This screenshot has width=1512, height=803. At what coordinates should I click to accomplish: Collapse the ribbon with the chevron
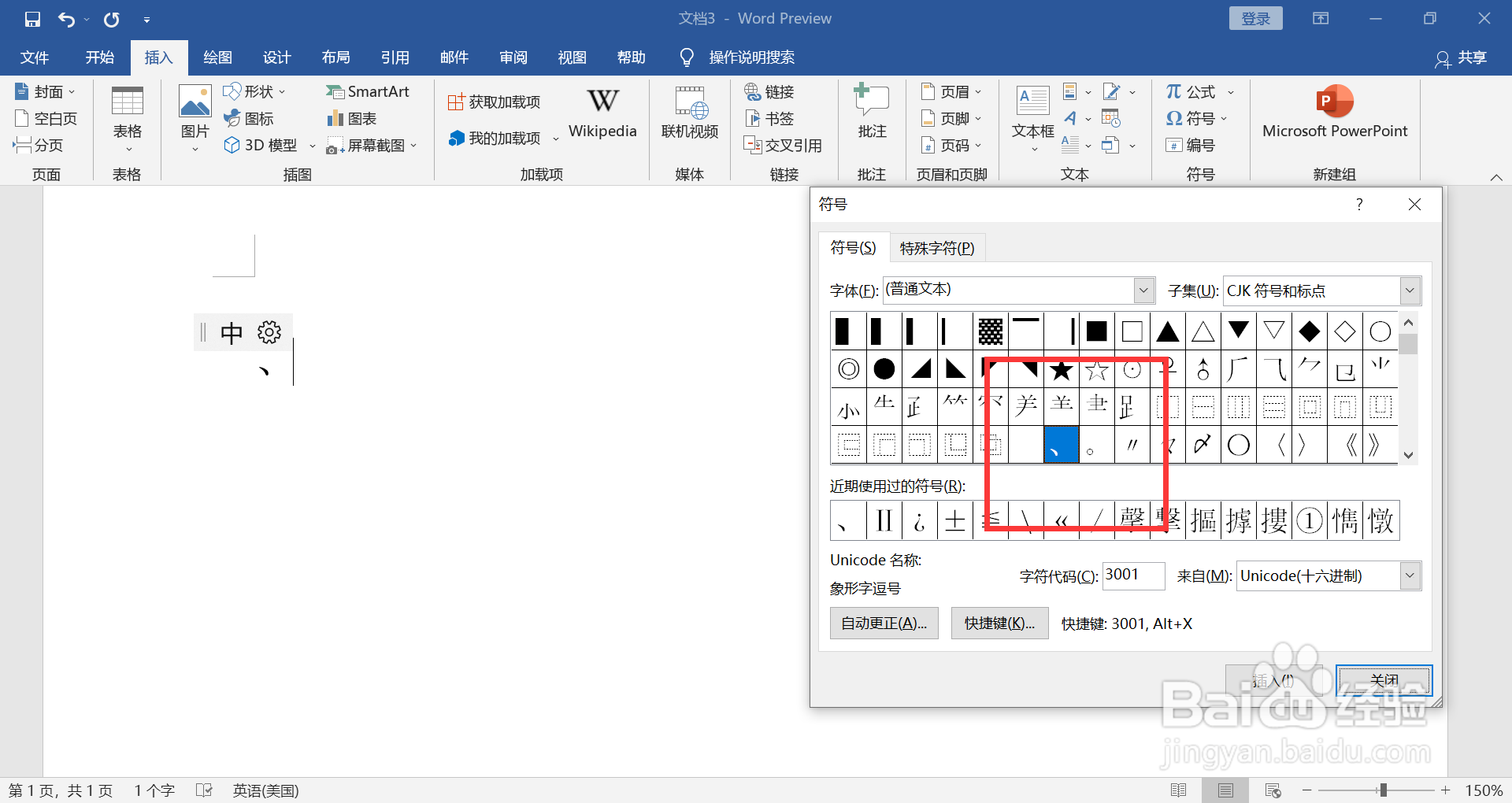click(1496, 177)
